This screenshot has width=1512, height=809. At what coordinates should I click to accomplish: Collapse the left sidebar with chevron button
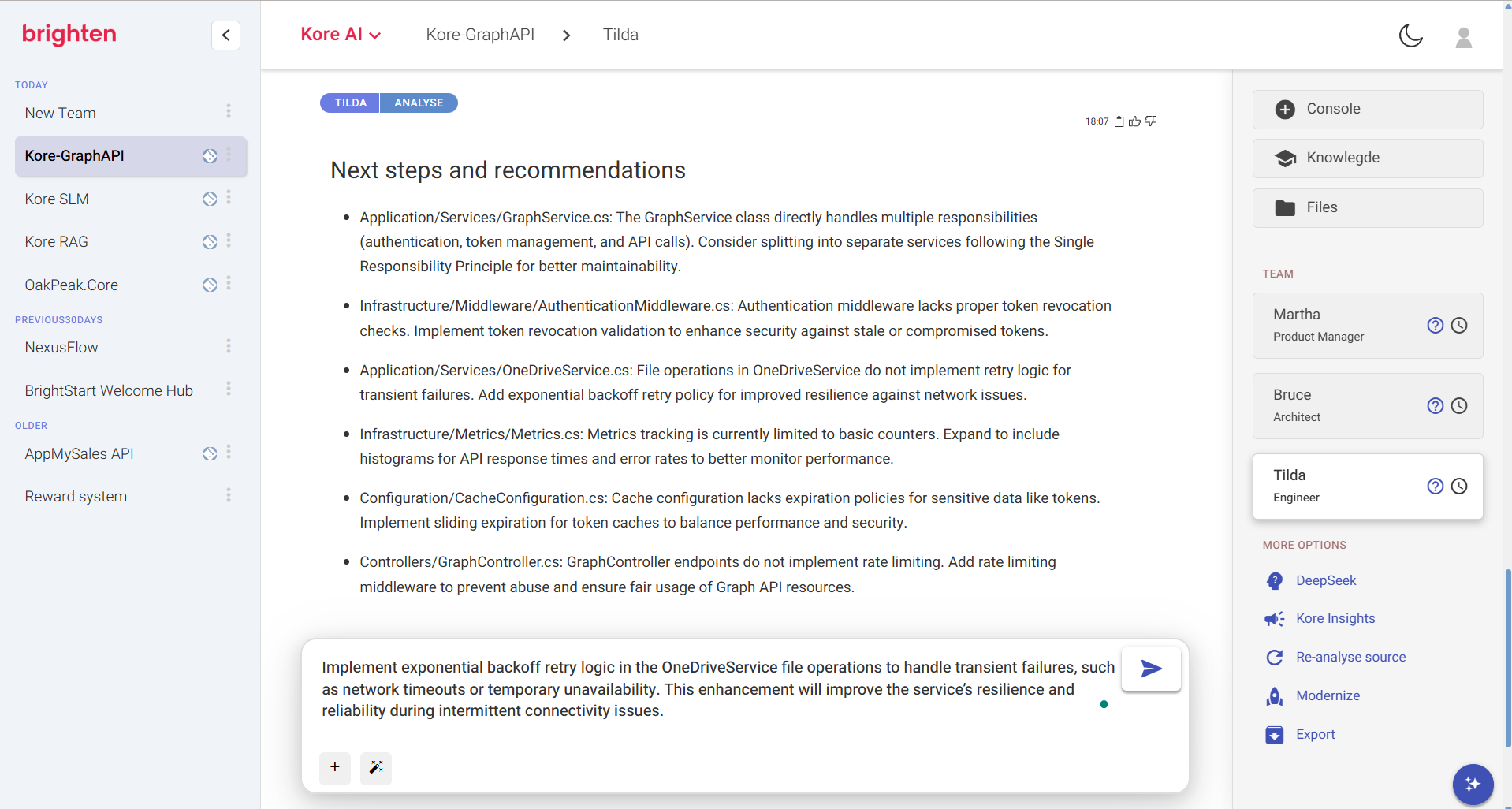click(x=225, y=35)
